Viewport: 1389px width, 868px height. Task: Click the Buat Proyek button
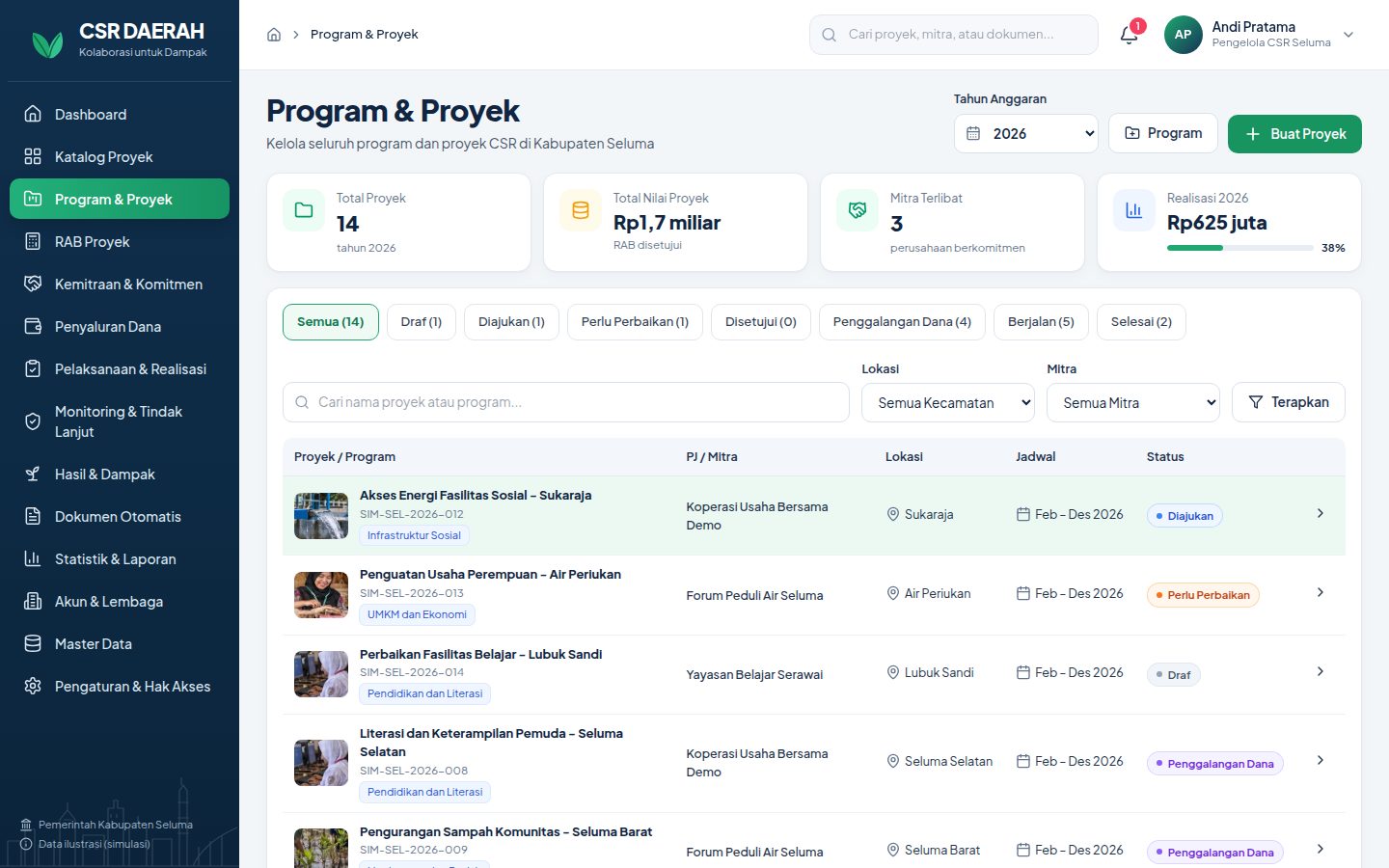(x=1294, y=134)
